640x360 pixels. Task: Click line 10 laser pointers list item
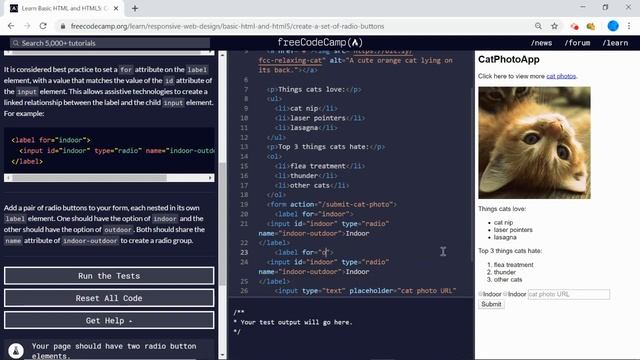pos(320,118)
